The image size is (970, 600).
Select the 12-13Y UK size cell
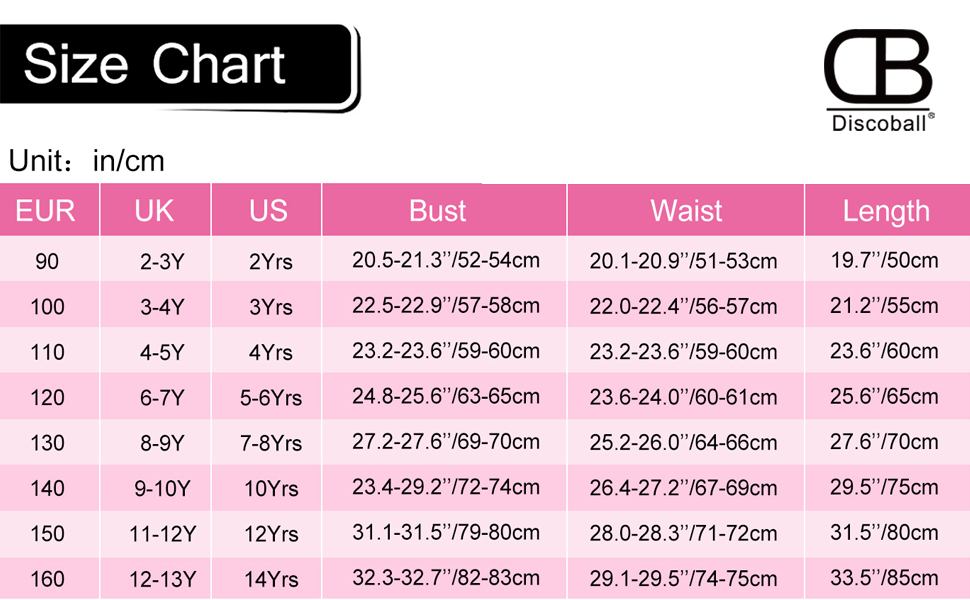pos(162,578)
